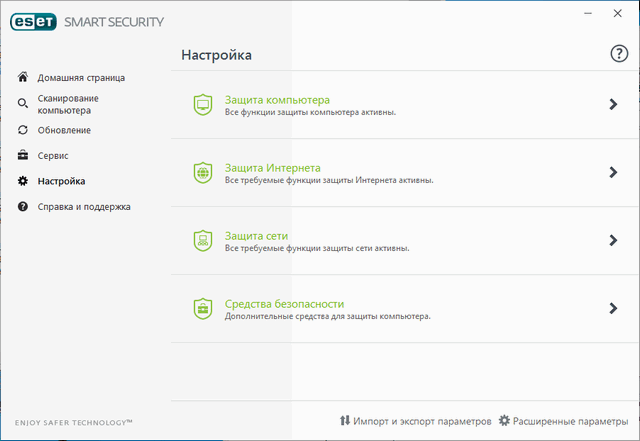
Task: Expand the Защита компьютера chevron arrow
Action: [x=613, y=104]
